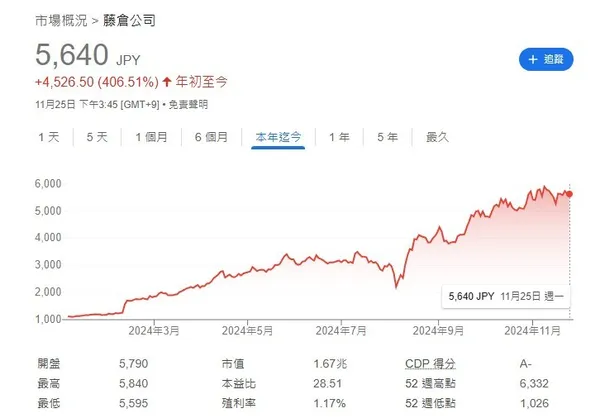
Task: Click the 最高 value 5,840
Action: click(134, 383)
